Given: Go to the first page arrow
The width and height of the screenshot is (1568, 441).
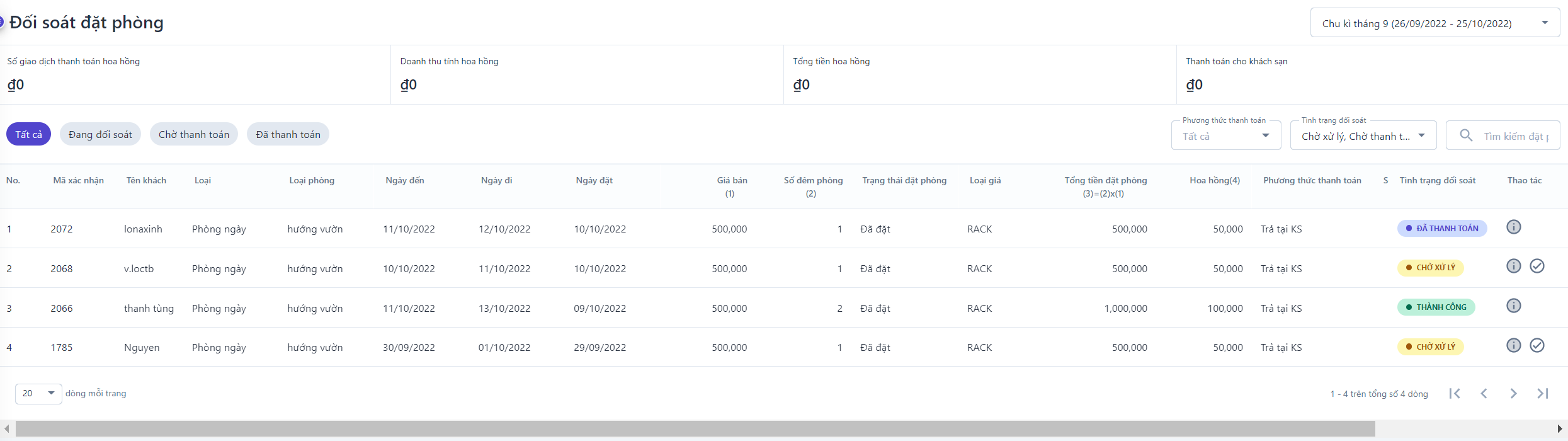Looking at the screenshot, I should coord(1454,393).
